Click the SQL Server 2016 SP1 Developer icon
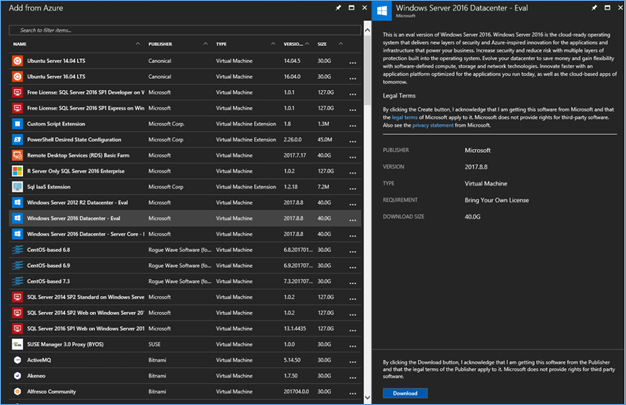 coord(17,92)
